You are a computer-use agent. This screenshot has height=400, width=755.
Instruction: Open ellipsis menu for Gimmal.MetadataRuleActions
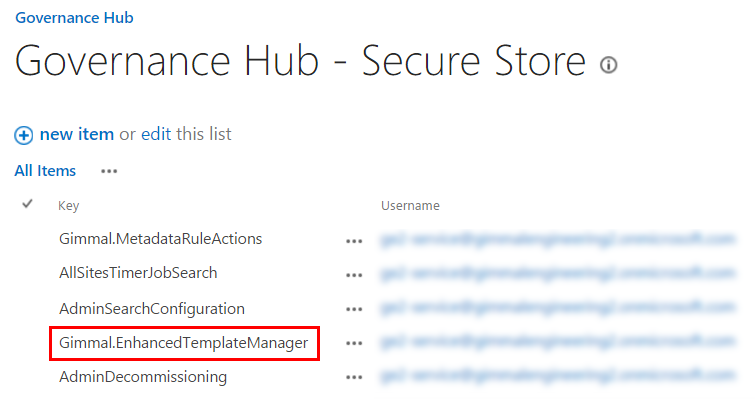353,240
